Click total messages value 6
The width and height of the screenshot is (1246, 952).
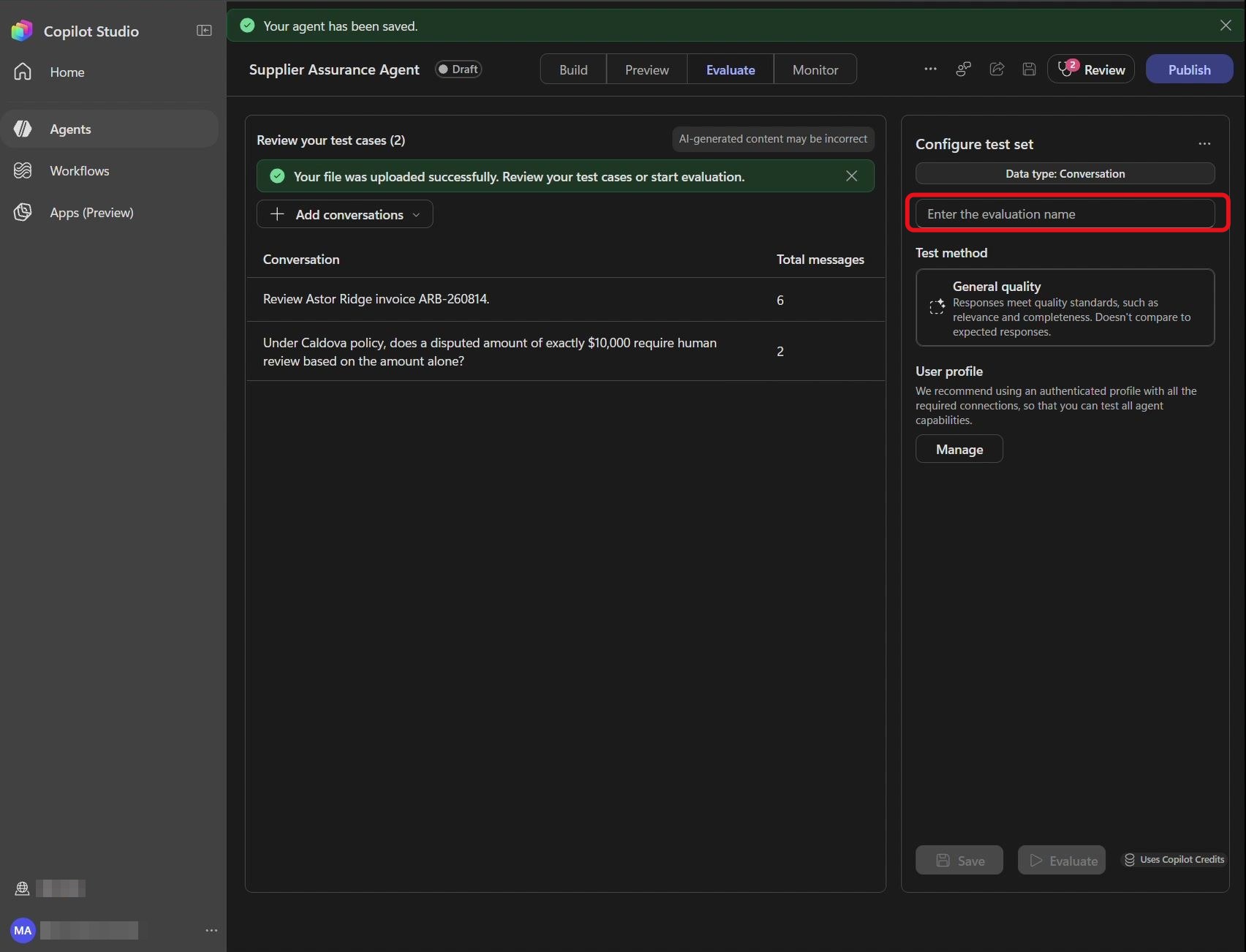(780, 301)
